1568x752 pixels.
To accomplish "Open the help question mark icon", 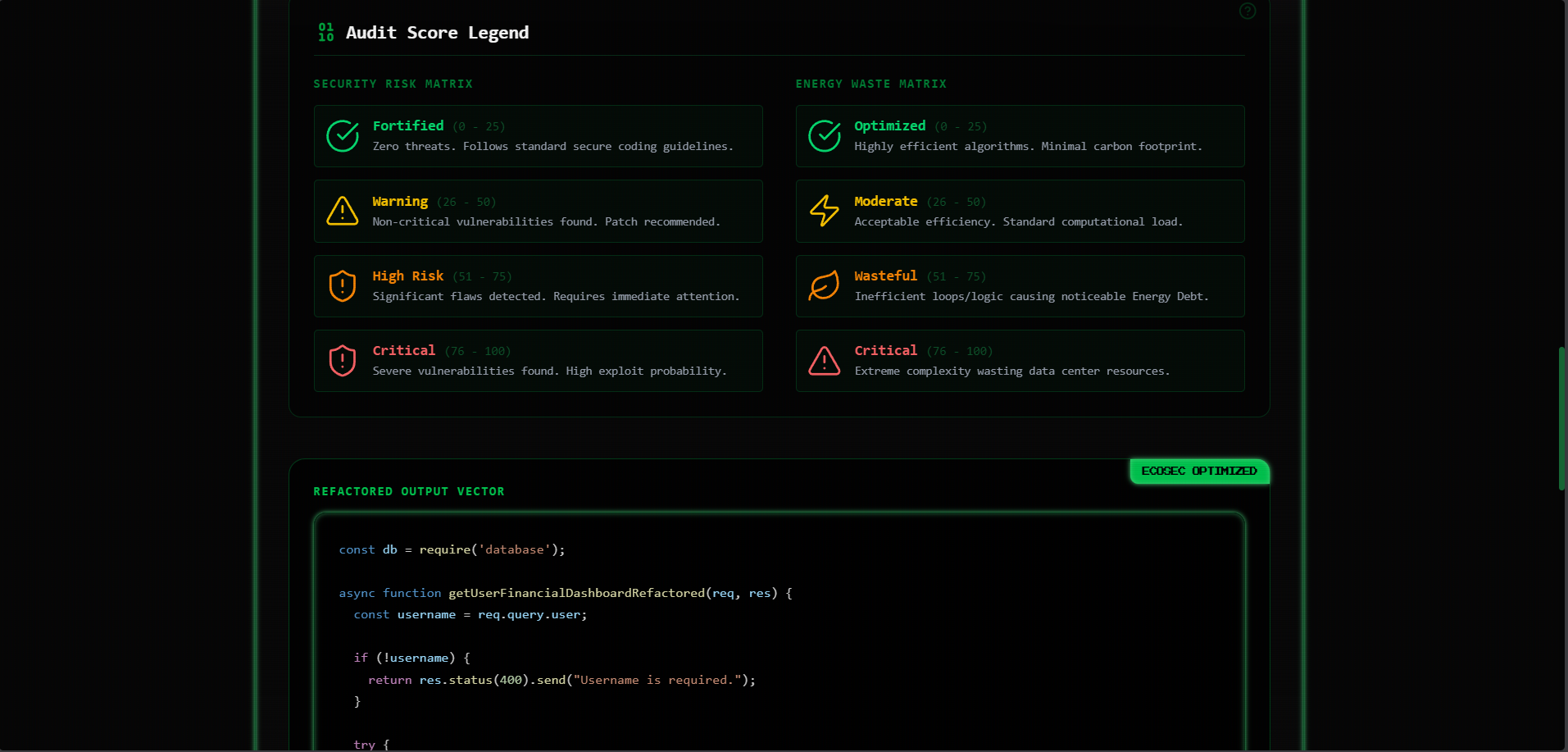I will pos(1248,11).
